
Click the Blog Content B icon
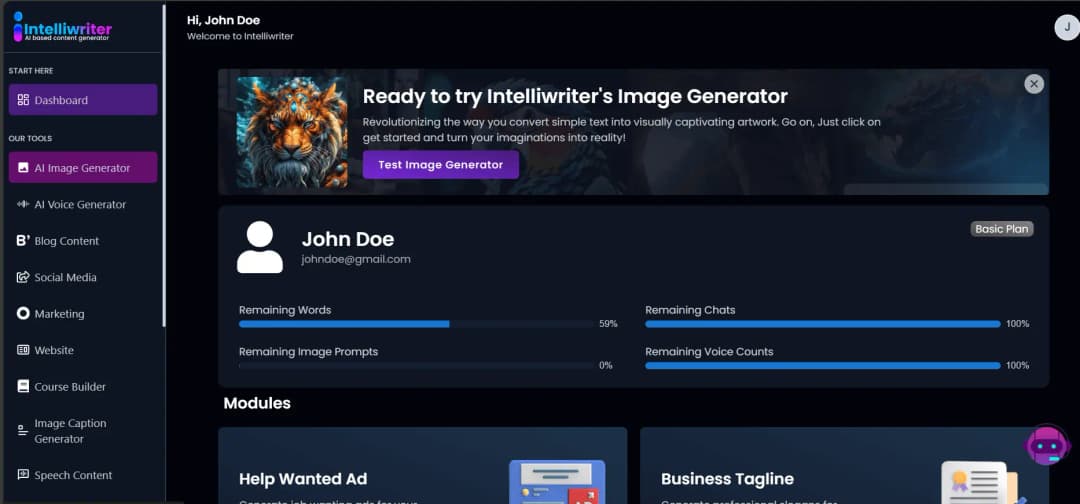click(x=23, y=241)
